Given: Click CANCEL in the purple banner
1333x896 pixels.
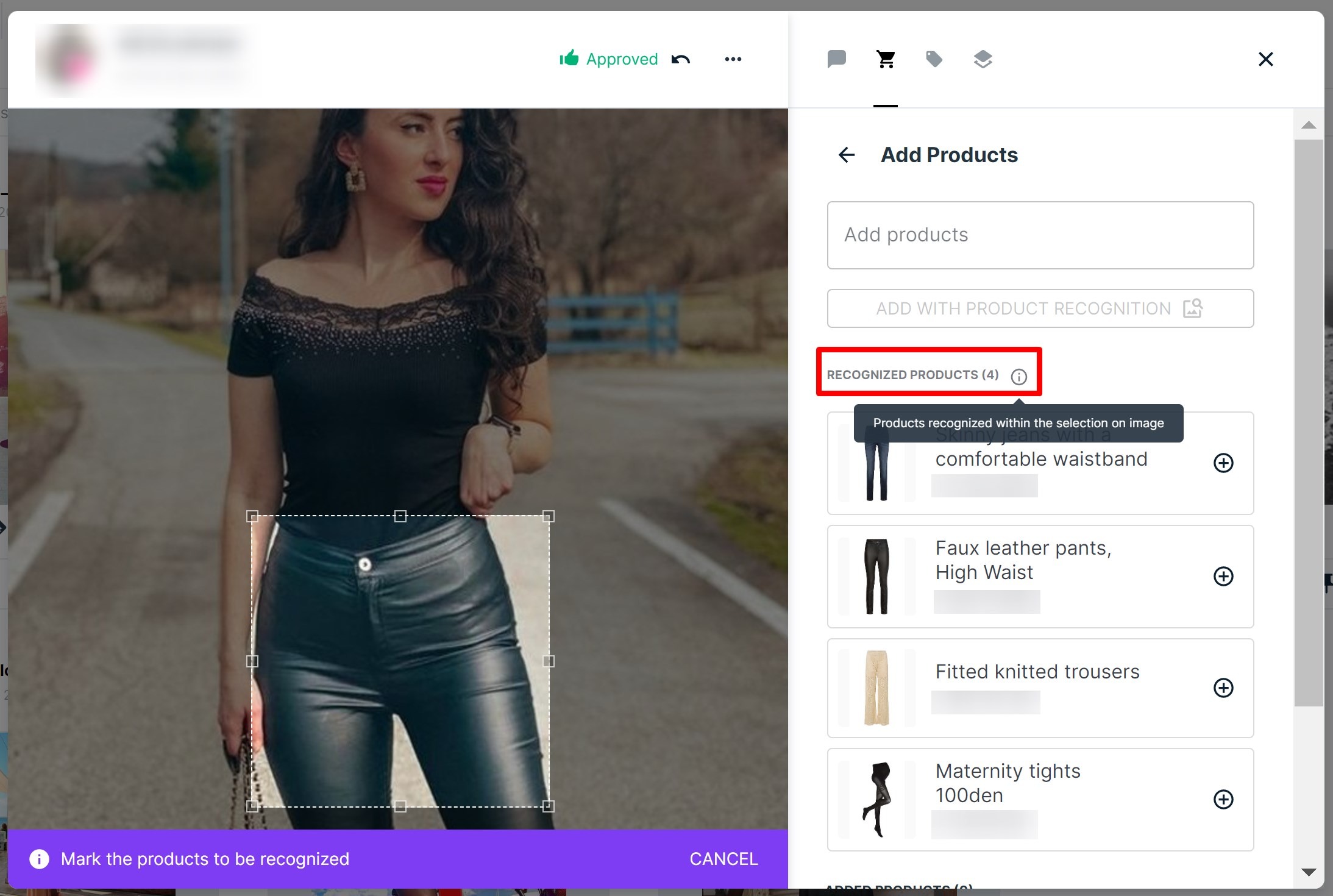Looking at the screenshot, I should point(723,859).
